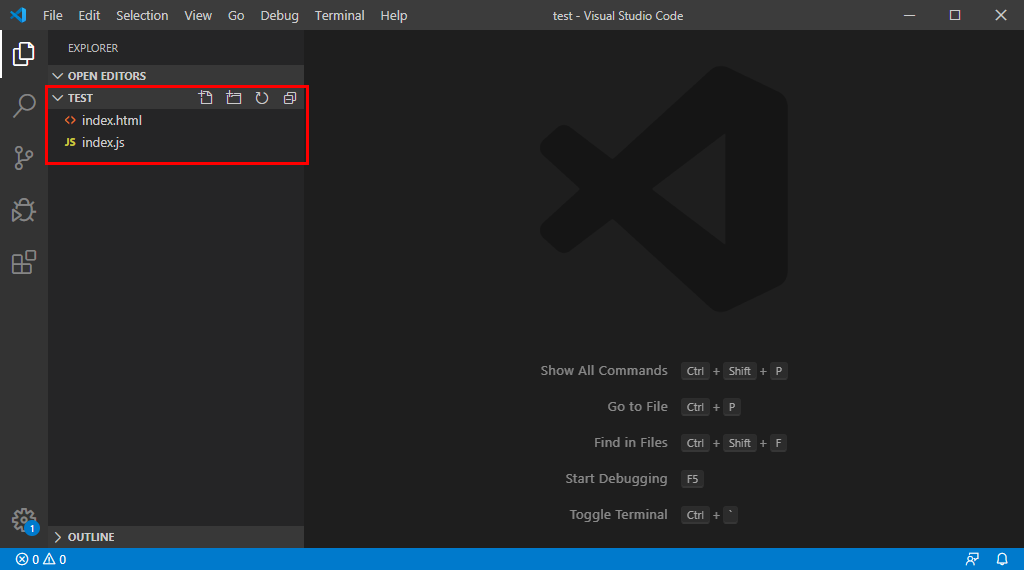
Task: Click the F5 key hint
Action: coord(692,479)
